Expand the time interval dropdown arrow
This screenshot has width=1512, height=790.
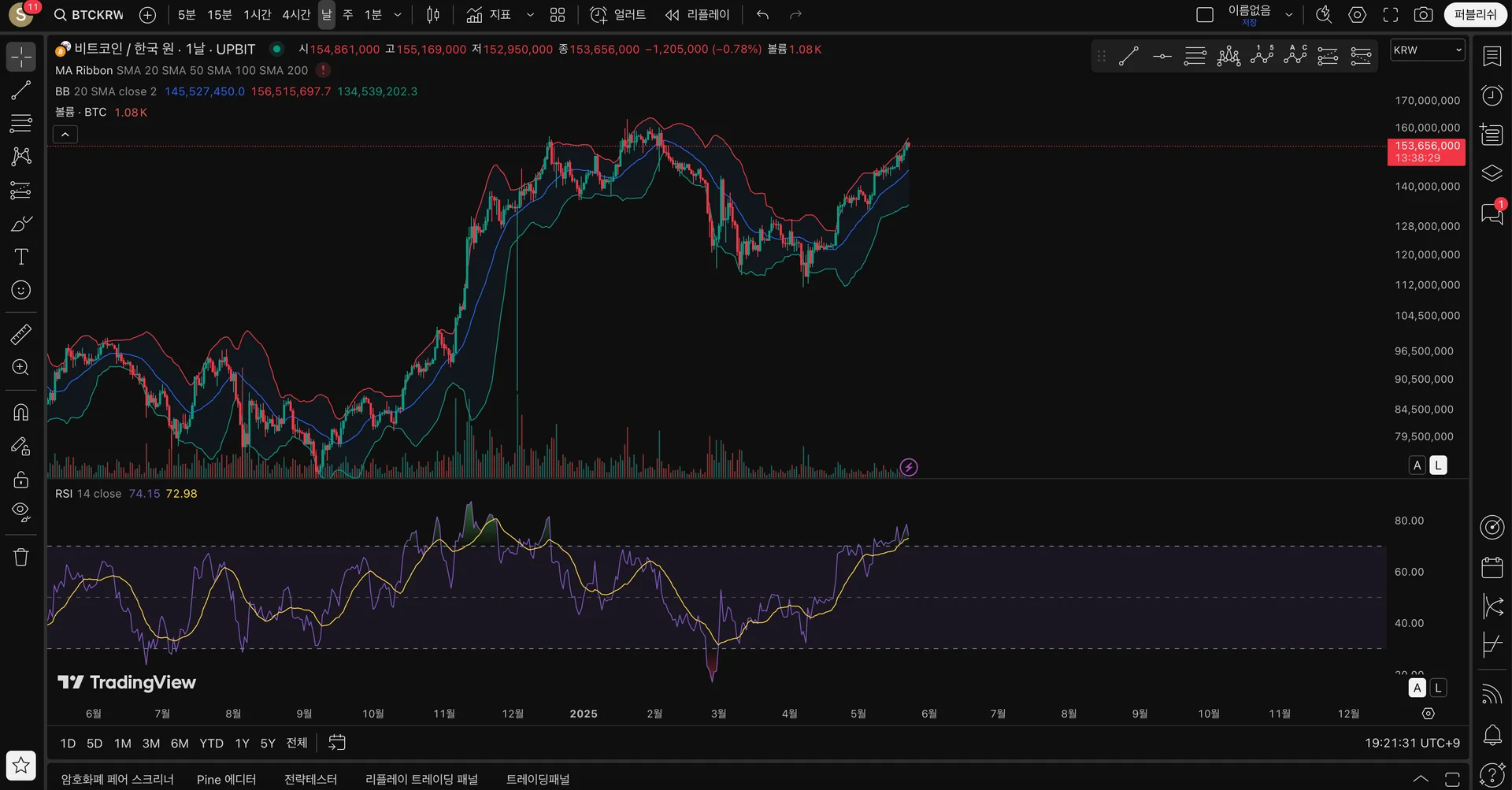click(x=398, y=15)
